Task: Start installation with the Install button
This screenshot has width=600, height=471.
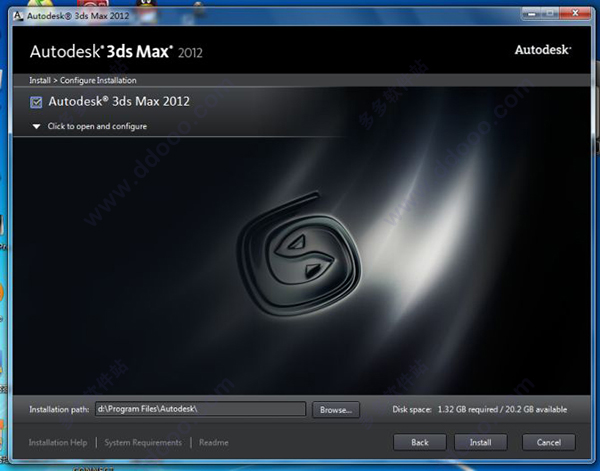Action: [481, 442]
